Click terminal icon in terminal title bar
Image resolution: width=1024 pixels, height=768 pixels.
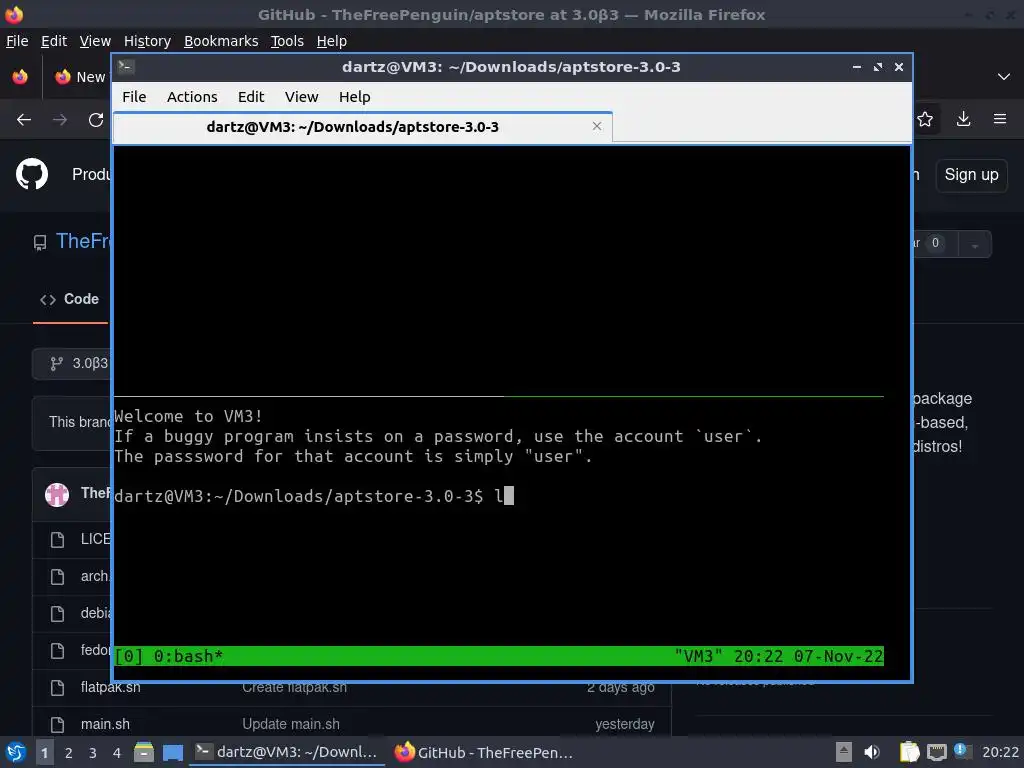click(126, 67)
